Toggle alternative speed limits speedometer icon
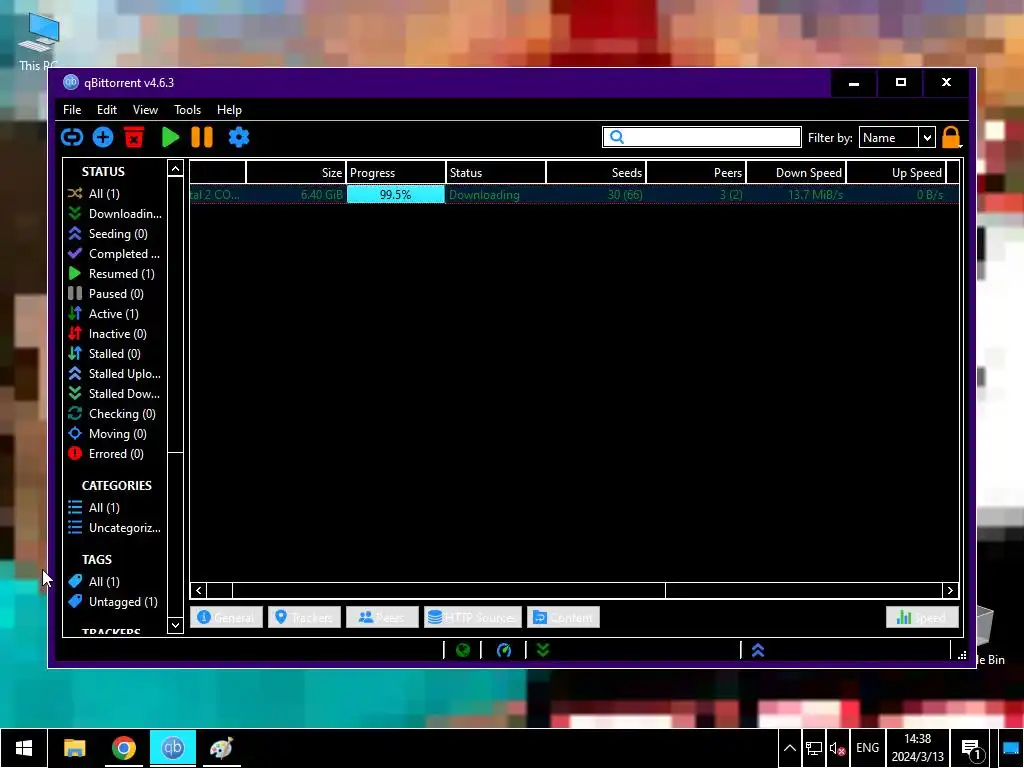Screen dimensions: 1024x768 [x=504, y=650]
